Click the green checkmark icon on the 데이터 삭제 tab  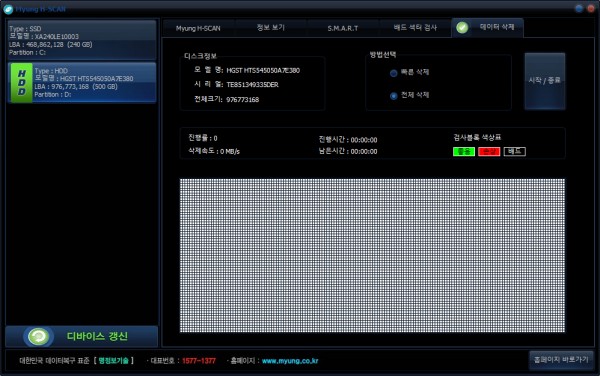462,28
